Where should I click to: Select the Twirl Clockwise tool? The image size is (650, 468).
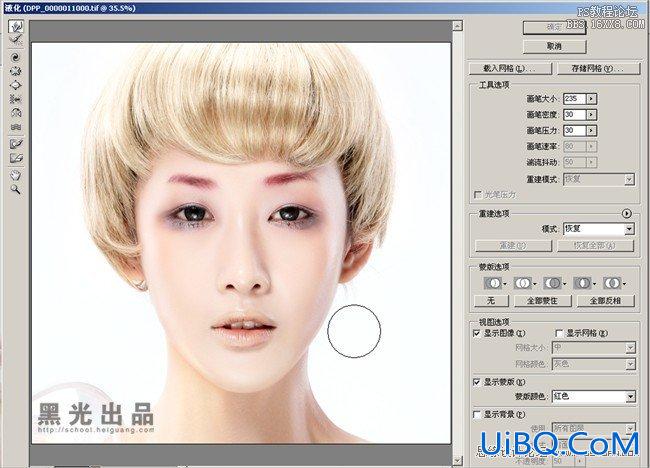point(16,57)
